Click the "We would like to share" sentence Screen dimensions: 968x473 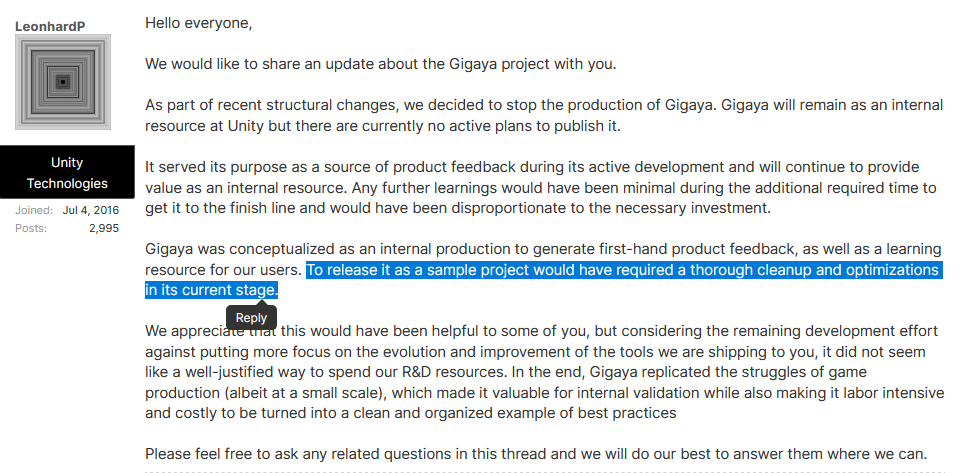pos(380,64)
